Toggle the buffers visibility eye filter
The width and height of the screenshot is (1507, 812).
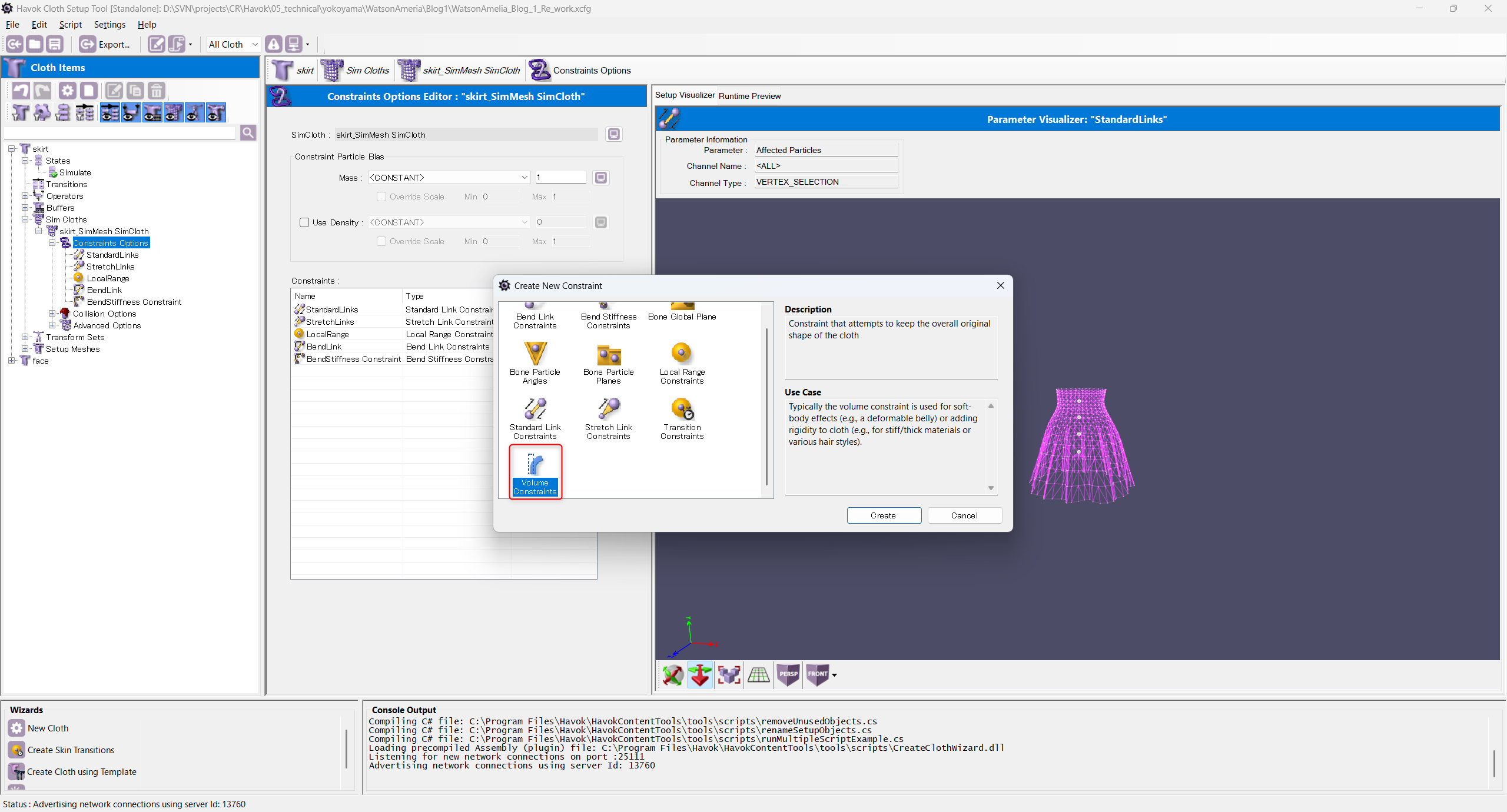click(x=152, y=112)
